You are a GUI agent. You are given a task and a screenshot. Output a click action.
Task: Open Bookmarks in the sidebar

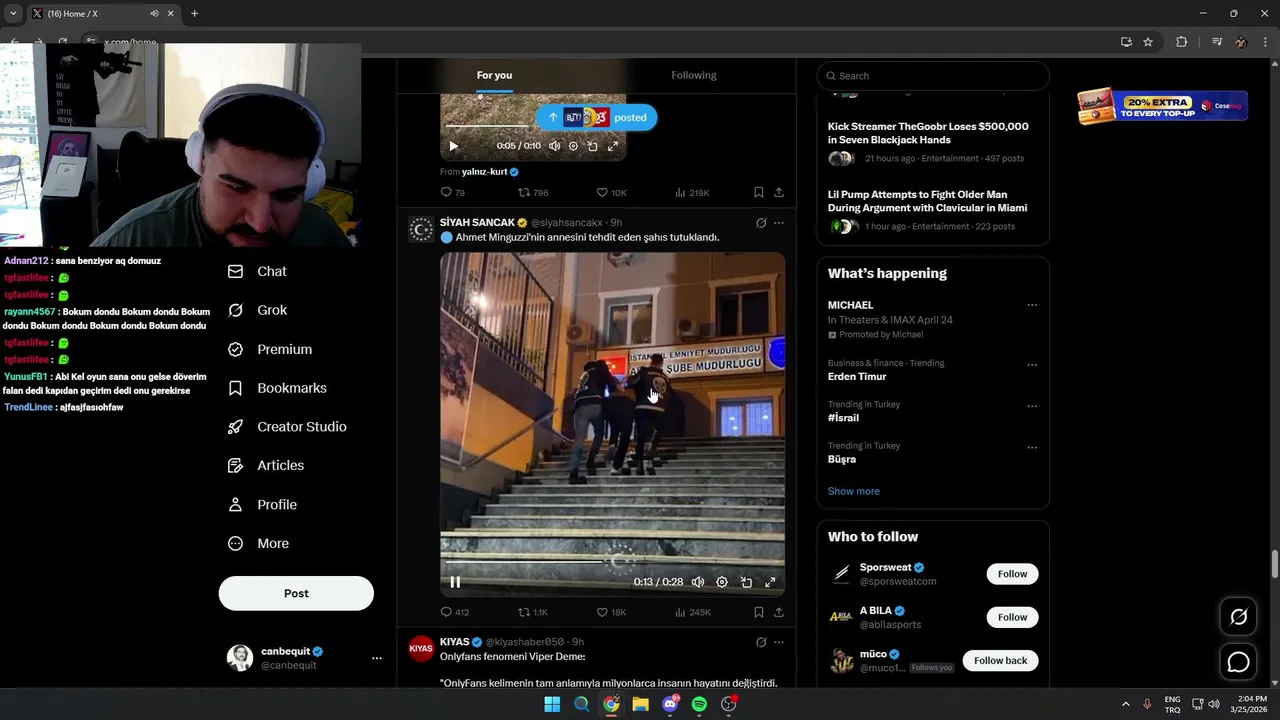[277, 388]
